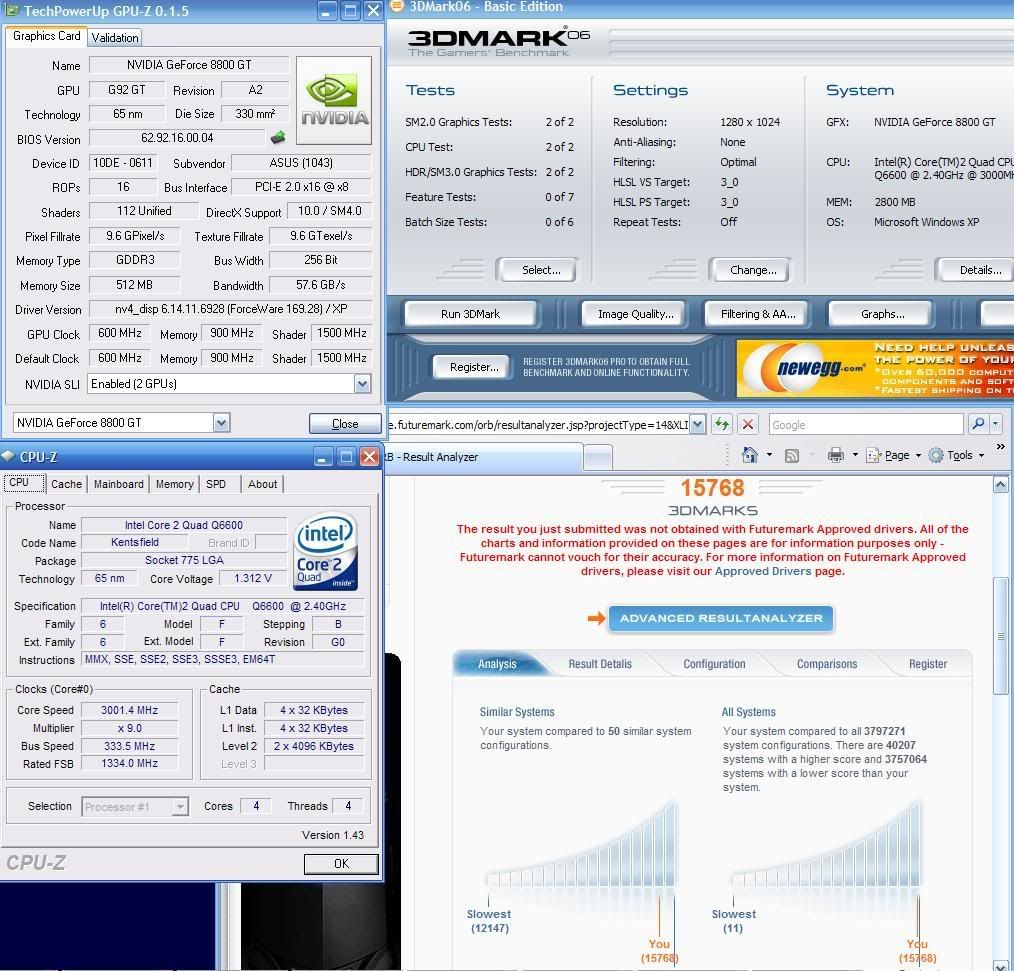Click the BIOS save chip icon
Screen dimensions: 1014x971
point(278,138)
